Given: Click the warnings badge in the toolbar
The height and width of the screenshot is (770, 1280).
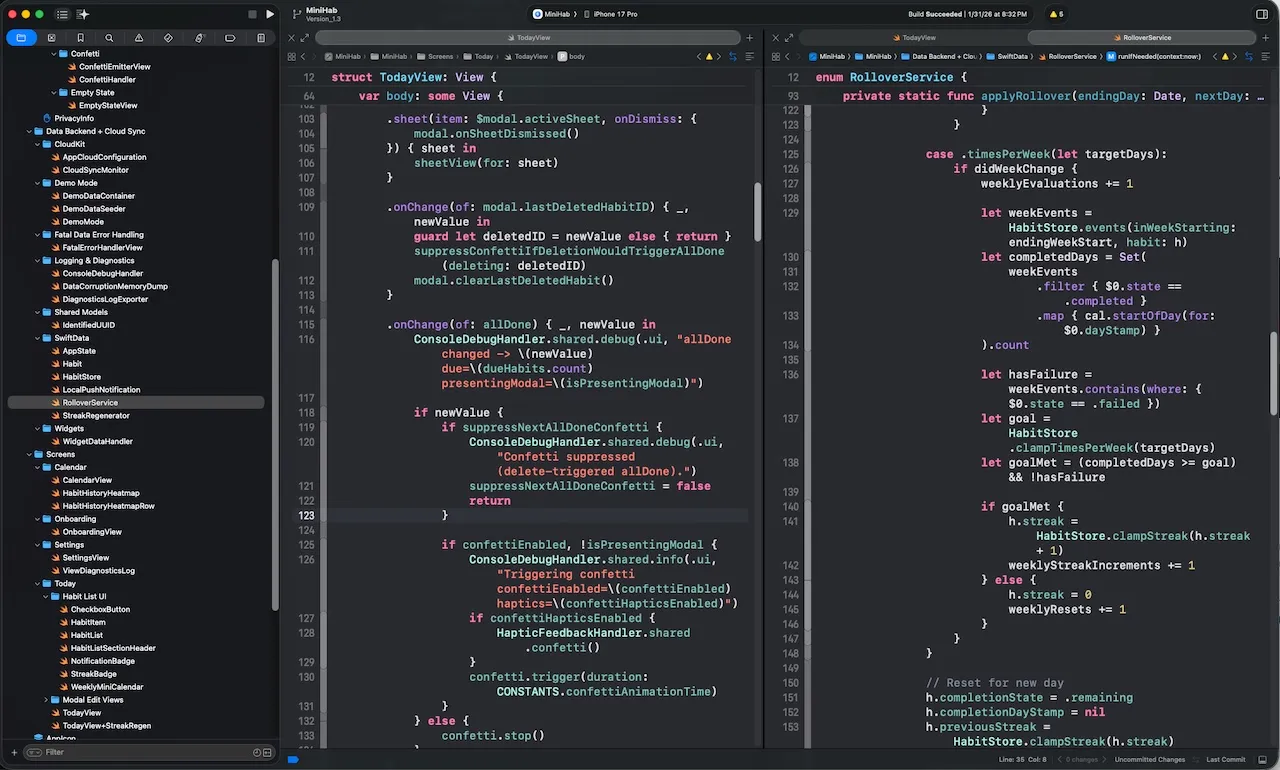Looking at the screenshot, I should [x=1056, y=14].
